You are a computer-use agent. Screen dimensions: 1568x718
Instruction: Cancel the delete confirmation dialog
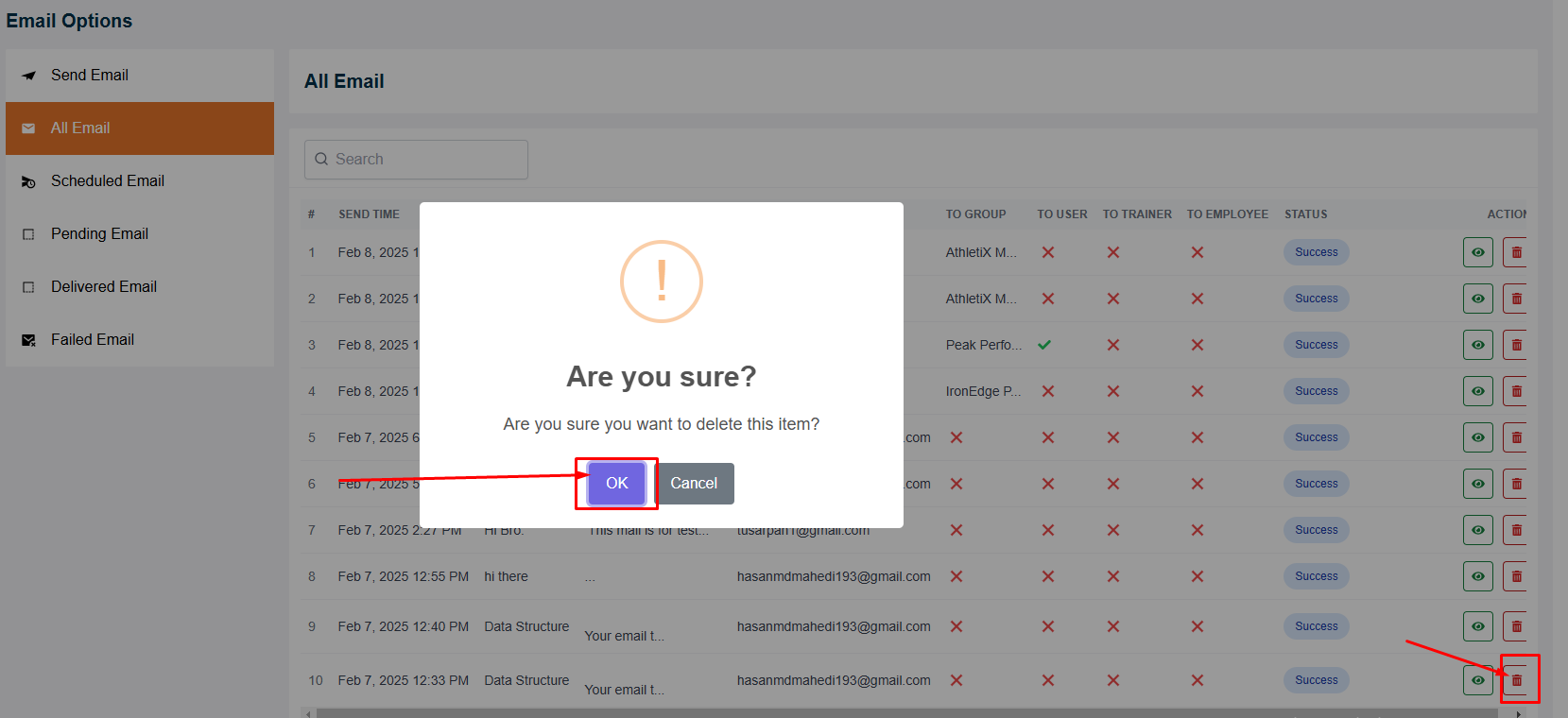694,483
